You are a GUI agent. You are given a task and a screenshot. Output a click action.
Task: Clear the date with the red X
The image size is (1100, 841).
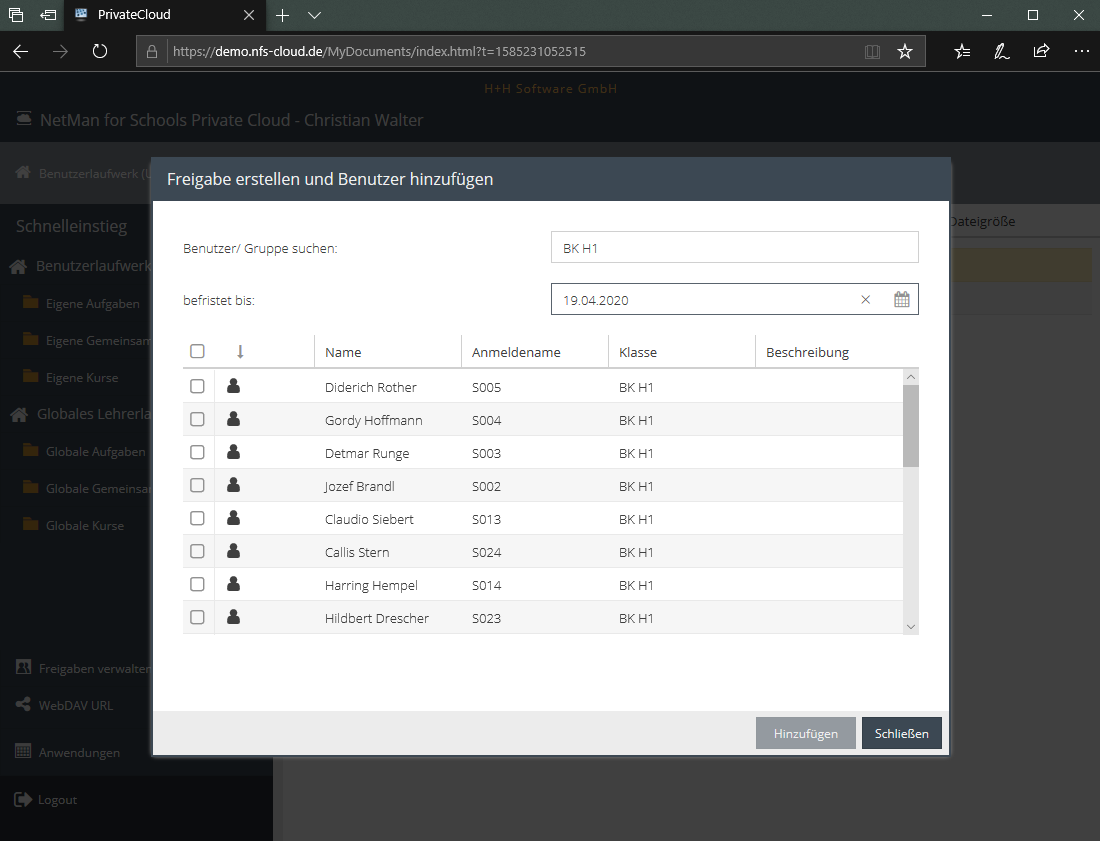(866, 299)
